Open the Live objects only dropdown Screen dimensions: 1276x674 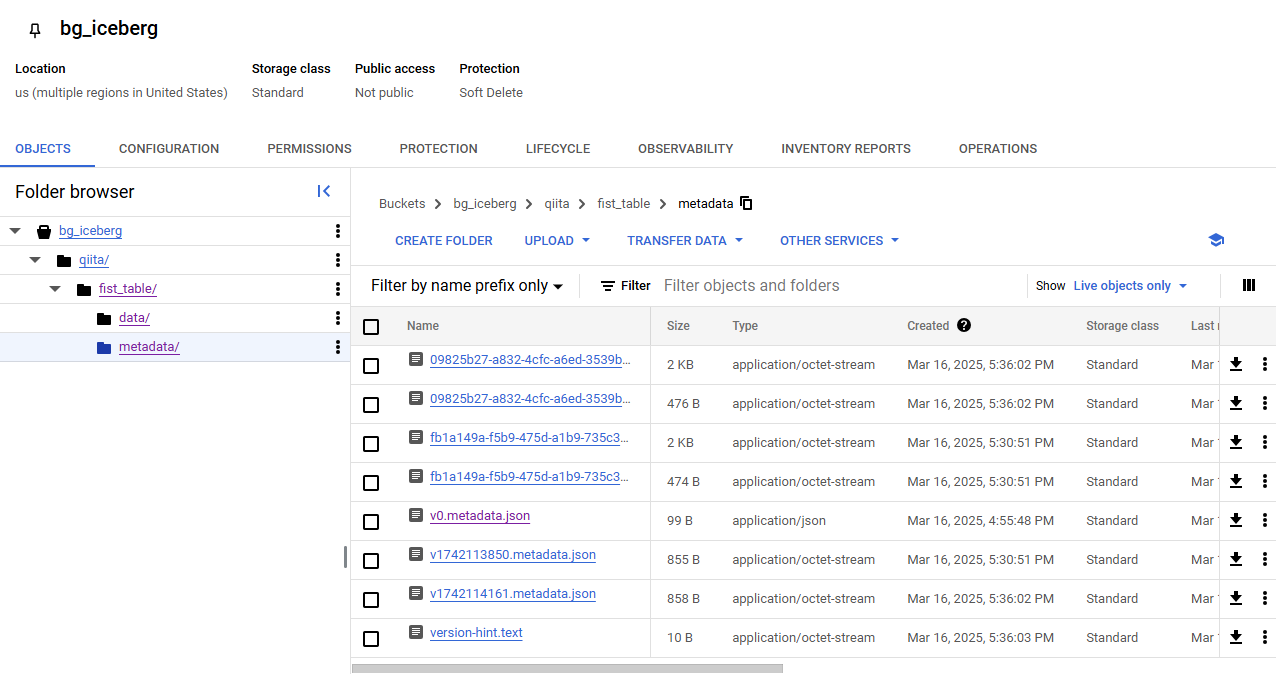click(x=1130, y=286)
